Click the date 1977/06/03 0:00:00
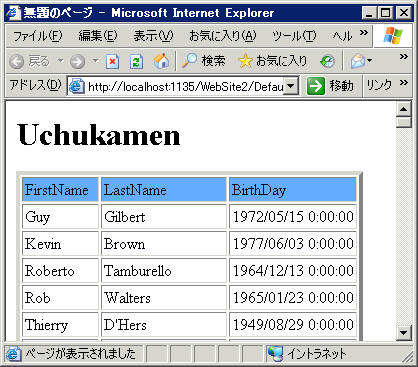The width and height of the screenshot is (418, 367). point(293,244)
